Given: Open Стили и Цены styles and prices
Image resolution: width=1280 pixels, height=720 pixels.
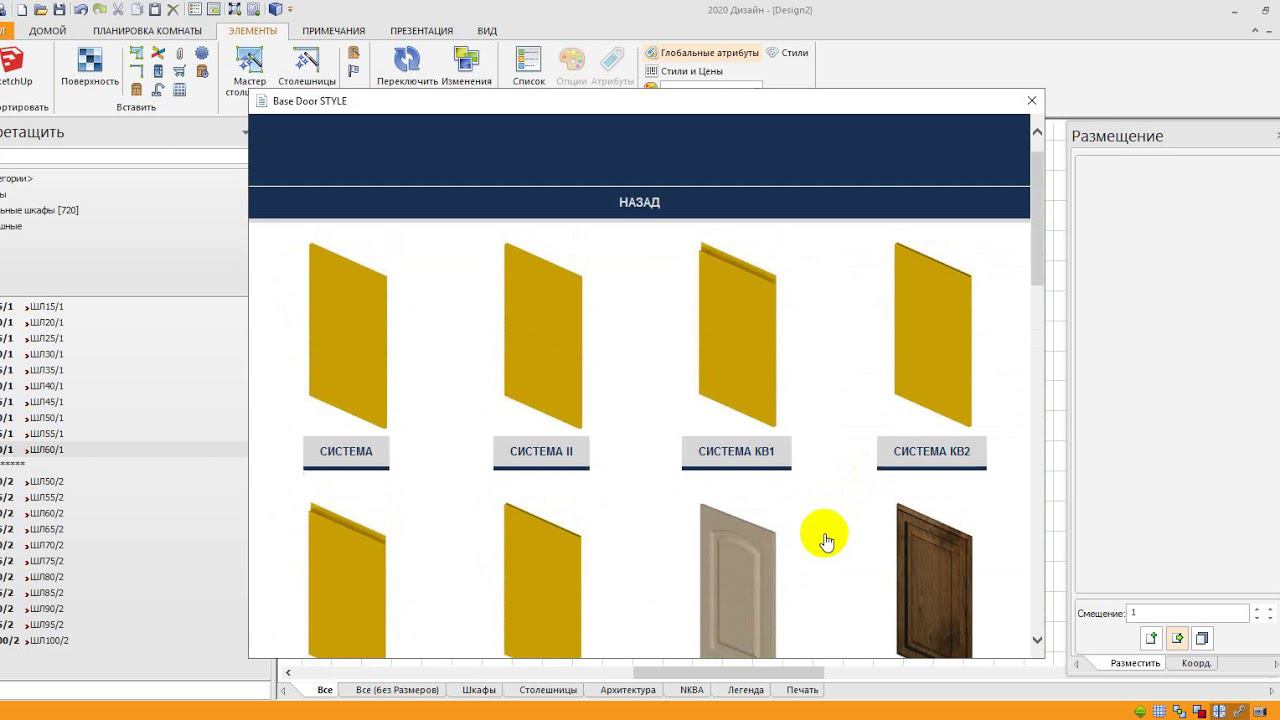Looking at the screenshot, I should (684, 72).
